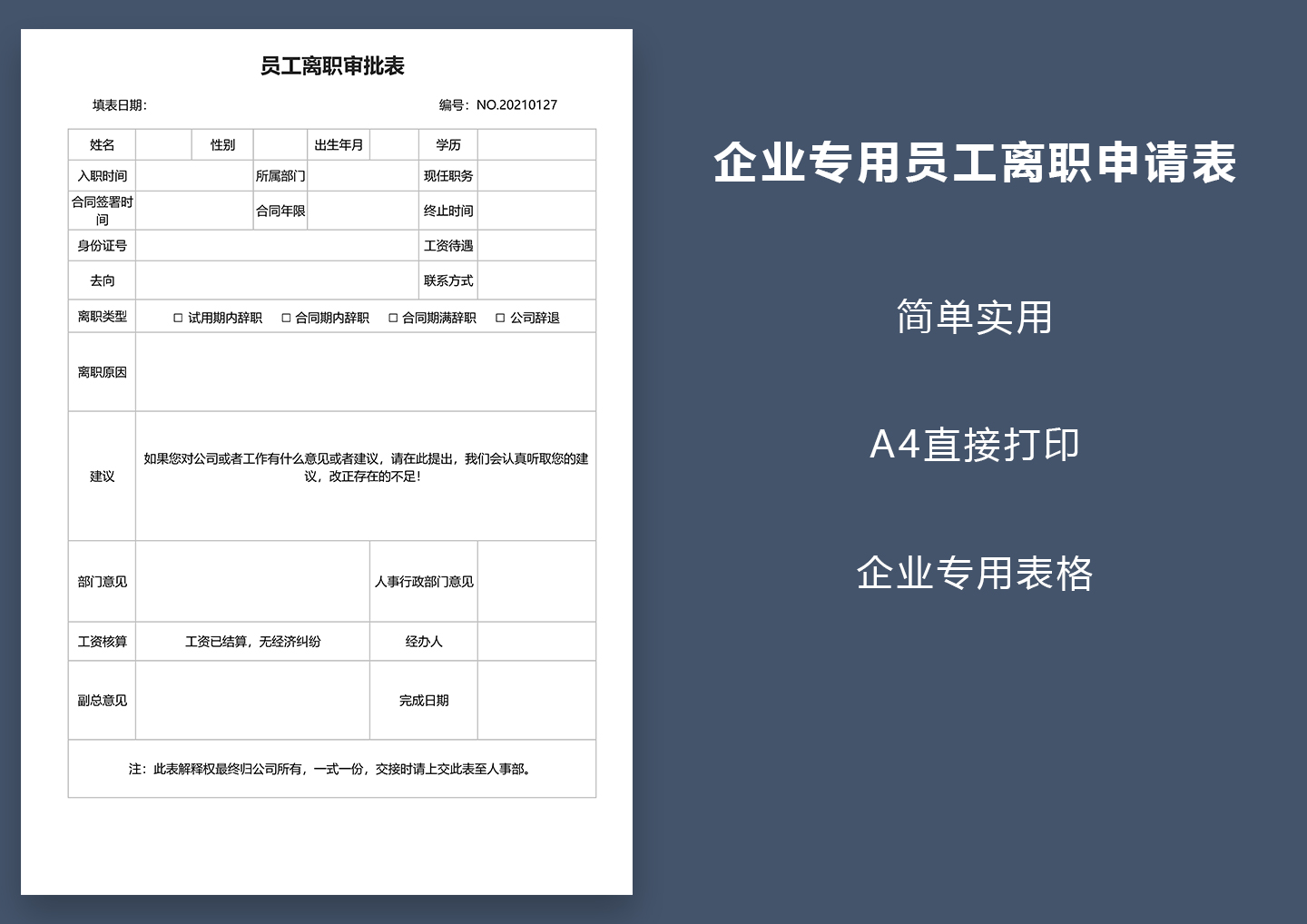Click the 出生年月 input cell

point(393,144)
